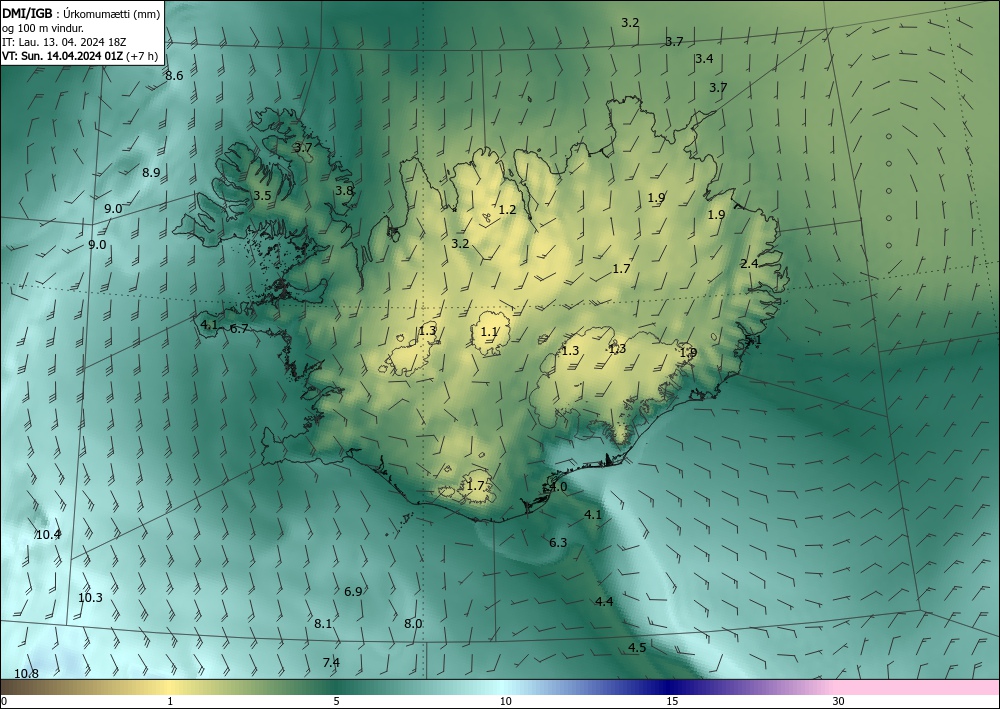Click the 1.1 value on the central glacier
The width and height of the screenshot is (1000, 709).
(x=489, y=332)
